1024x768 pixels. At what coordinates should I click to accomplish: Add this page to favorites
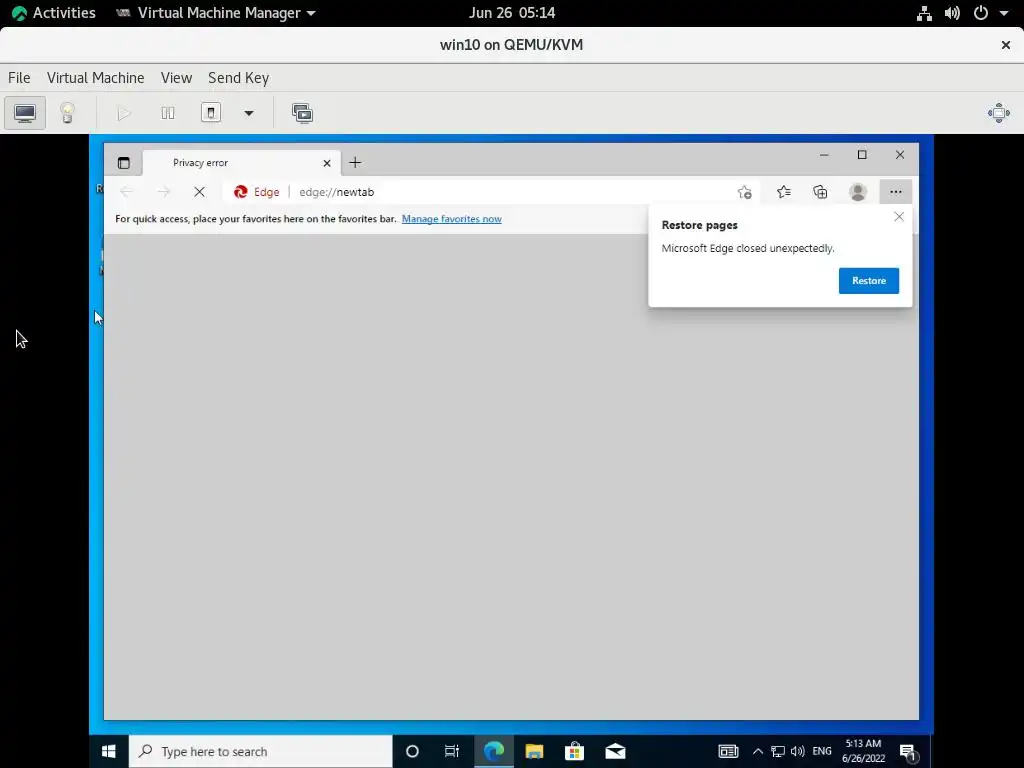[x=744, y=192]
